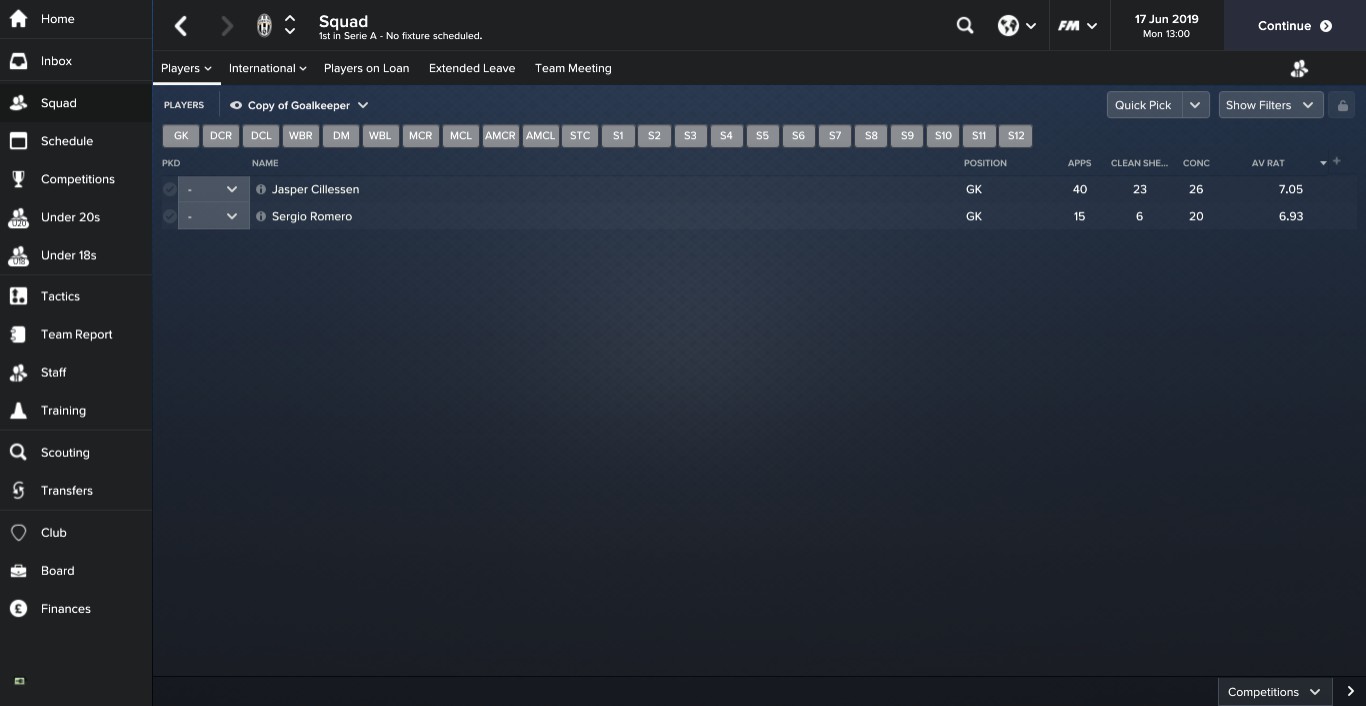This screenshot has height=706, width=1366.
Task: Toggle selection tick for Sergio Romero
Action: coord(169,216)
